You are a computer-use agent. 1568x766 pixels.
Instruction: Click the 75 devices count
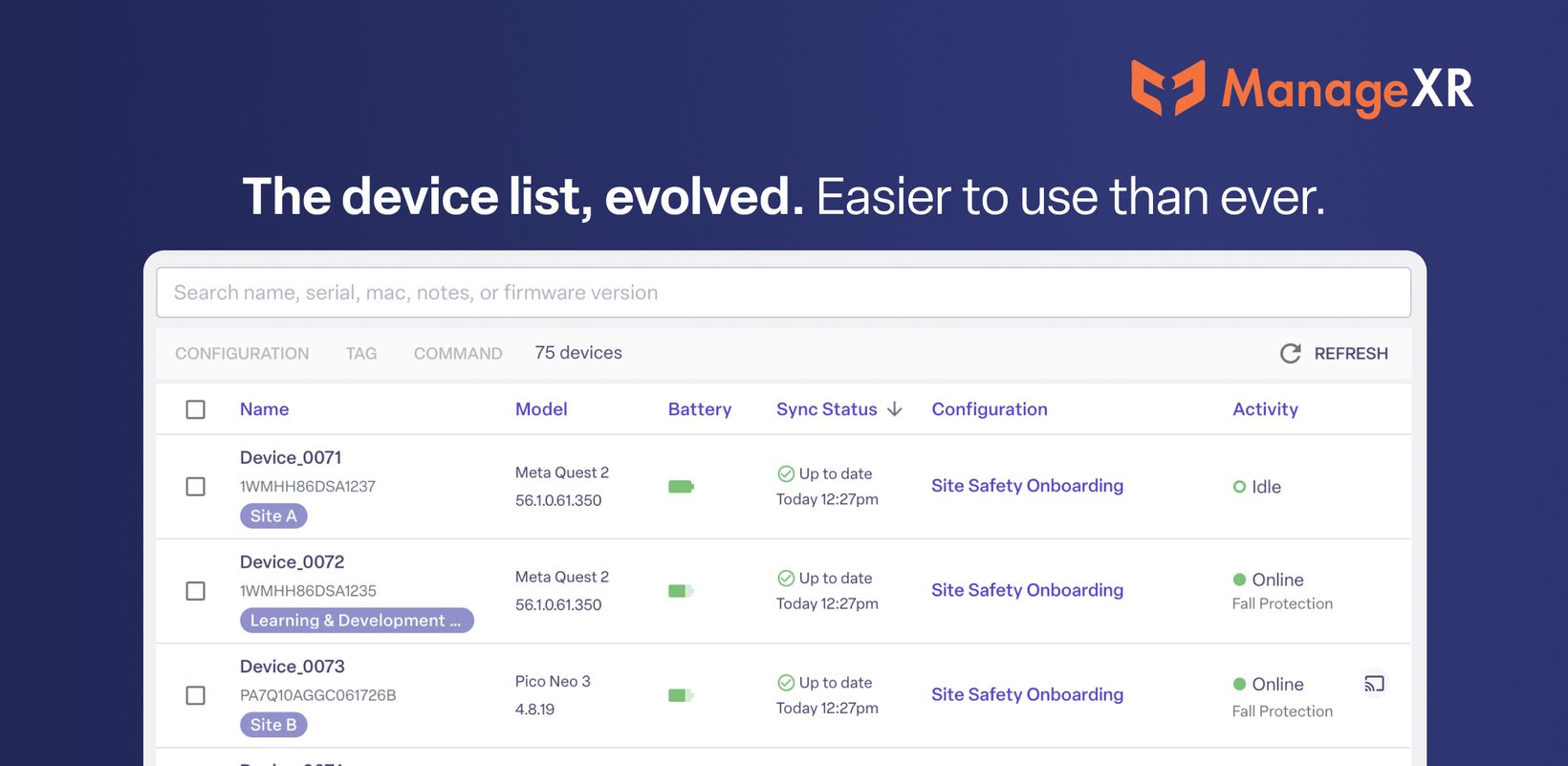[x=578, y=353]
